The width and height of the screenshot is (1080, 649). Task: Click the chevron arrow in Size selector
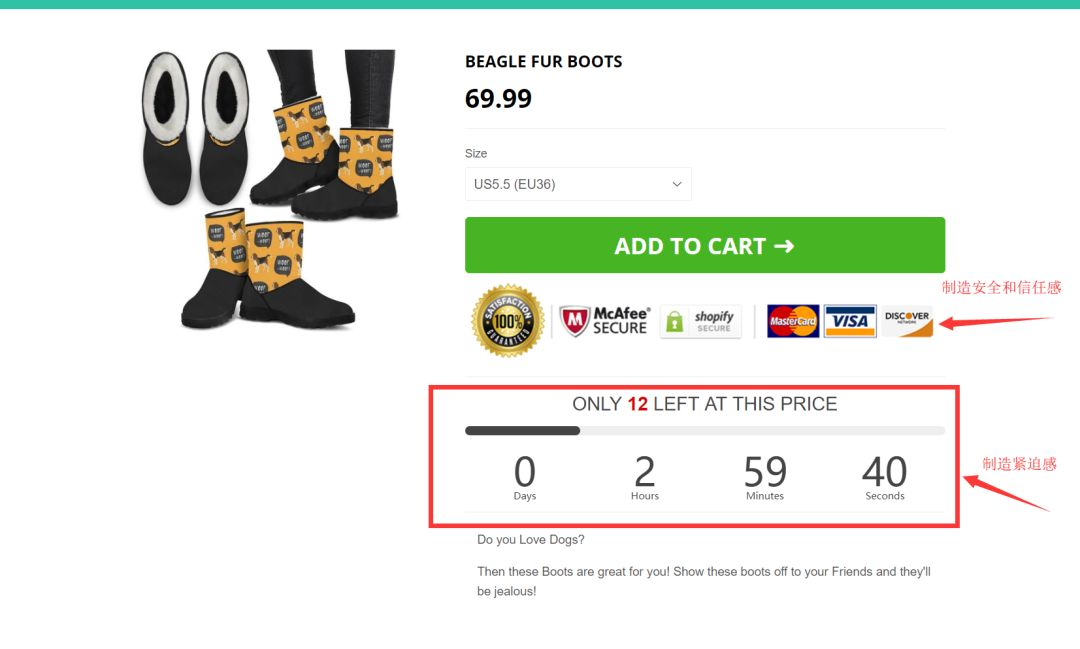point(677,184)
